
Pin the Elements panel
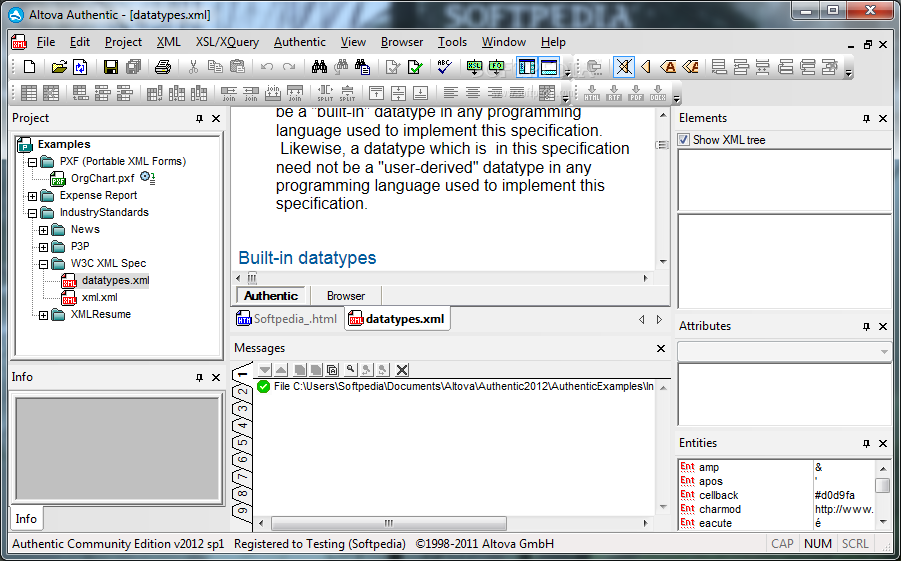(x=867, y=118)
